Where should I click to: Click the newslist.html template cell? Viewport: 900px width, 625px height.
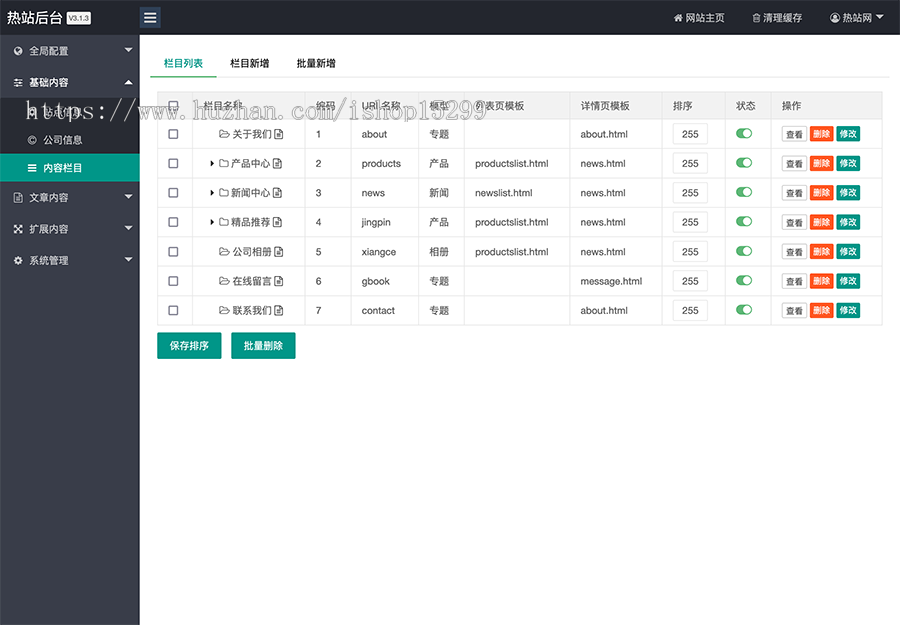click(x=504, y=193)
